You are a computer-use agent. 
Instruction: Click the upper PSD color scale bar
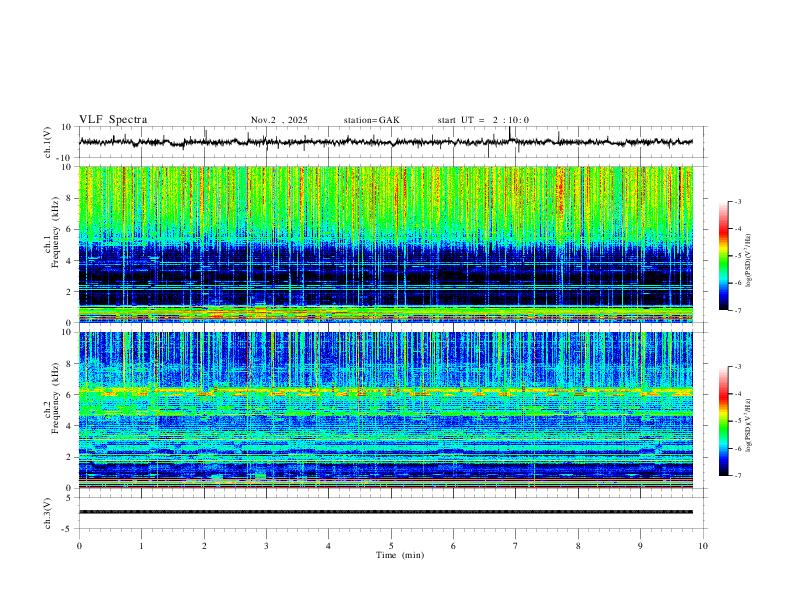coord(724,256)
